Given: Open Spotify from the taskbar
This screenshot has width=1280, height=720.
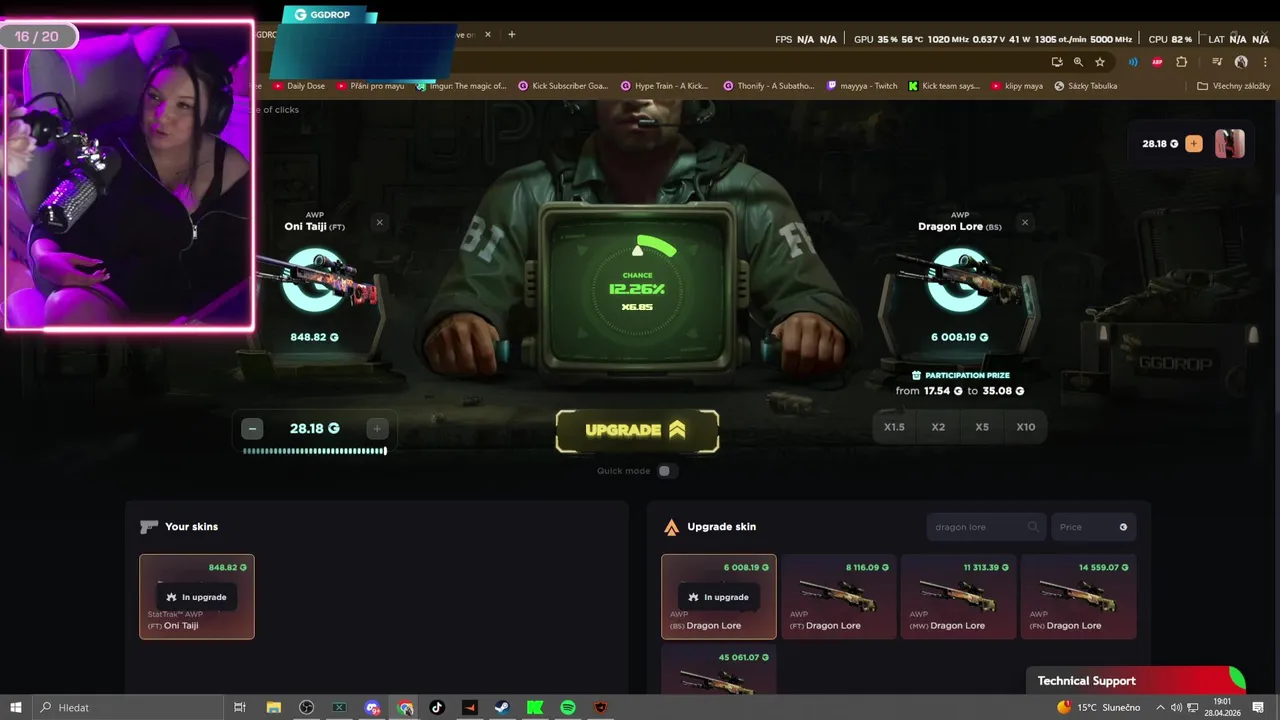Looking at the screenshot, I should (568, 707).
